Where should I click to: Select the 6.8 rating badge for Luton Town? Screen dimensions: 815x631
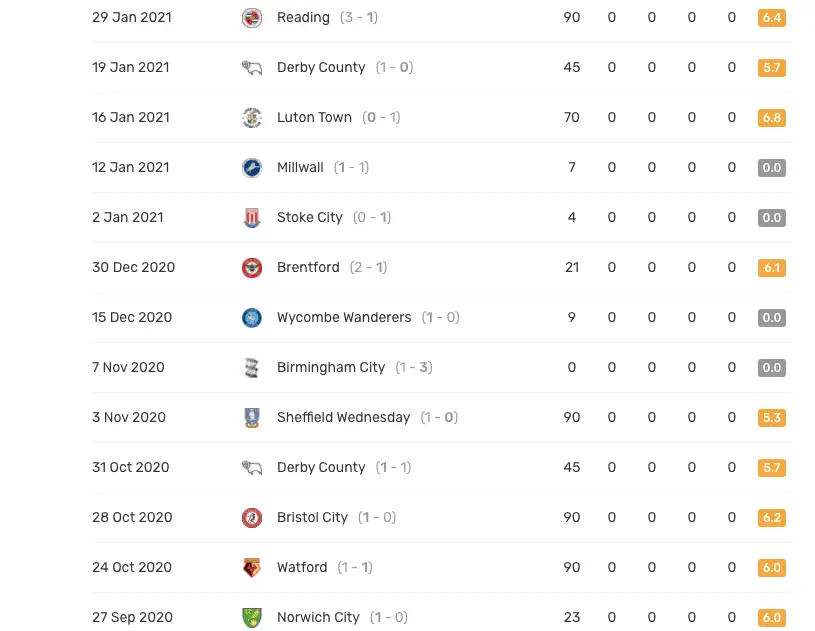coord(772,117)
